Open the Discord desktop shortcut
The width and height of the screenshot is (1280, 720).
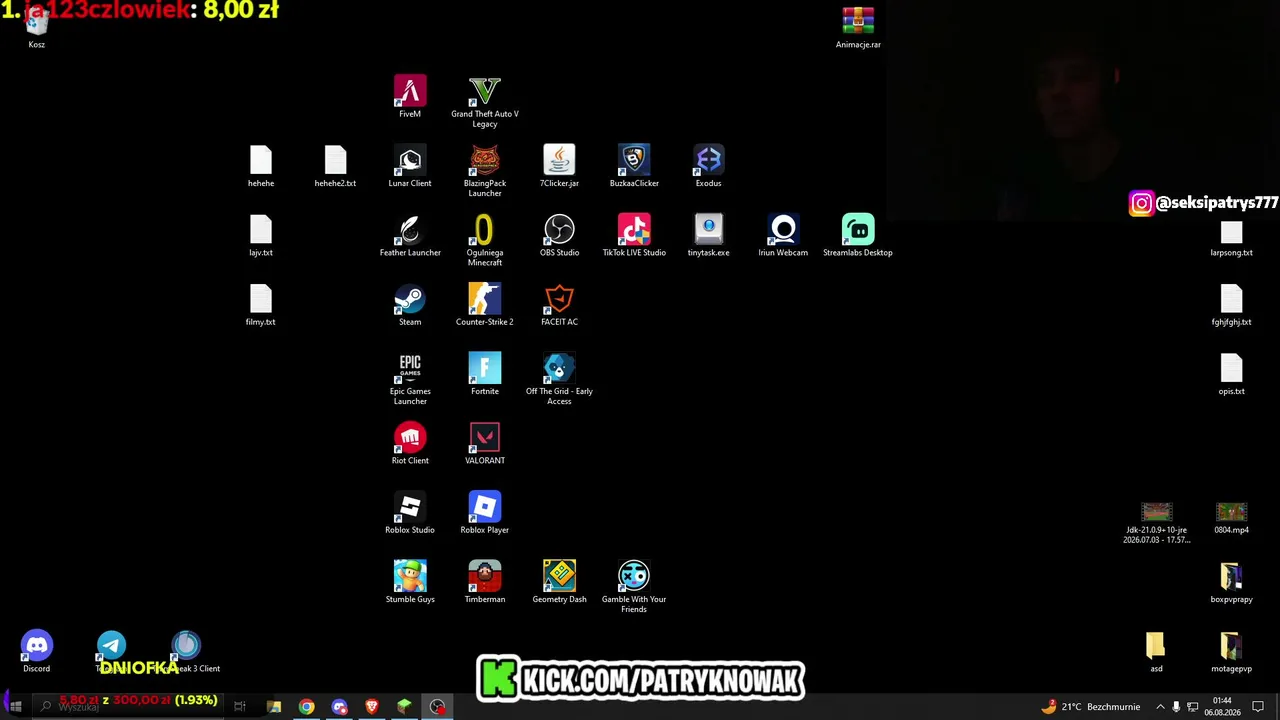(x=37, y=651)
